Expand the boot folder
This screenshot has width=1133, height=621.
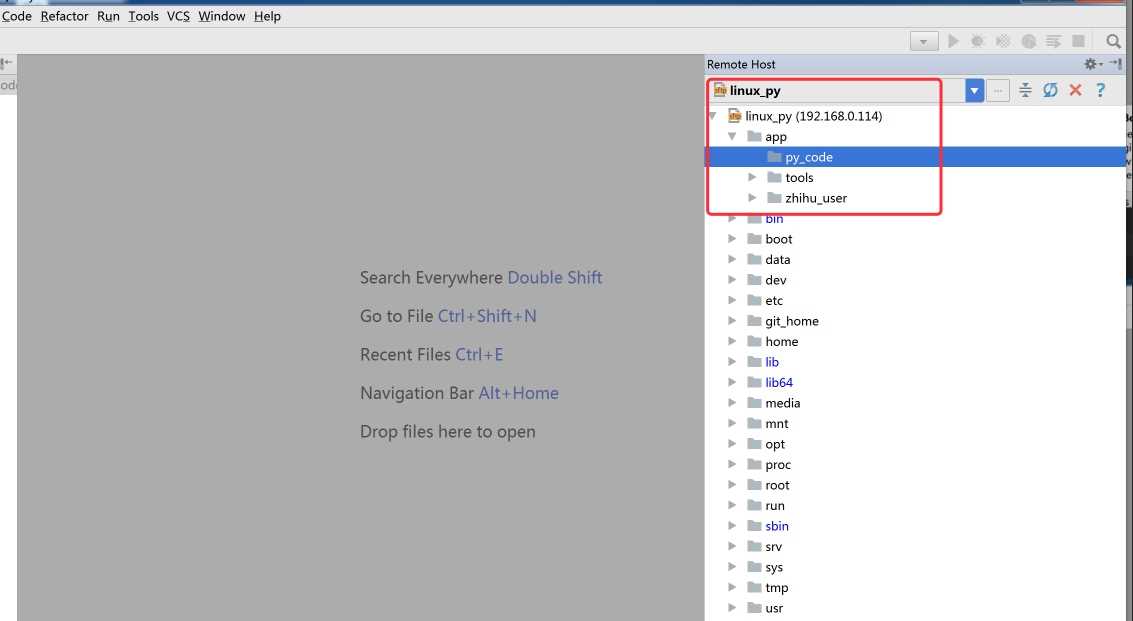click(732, 239)
